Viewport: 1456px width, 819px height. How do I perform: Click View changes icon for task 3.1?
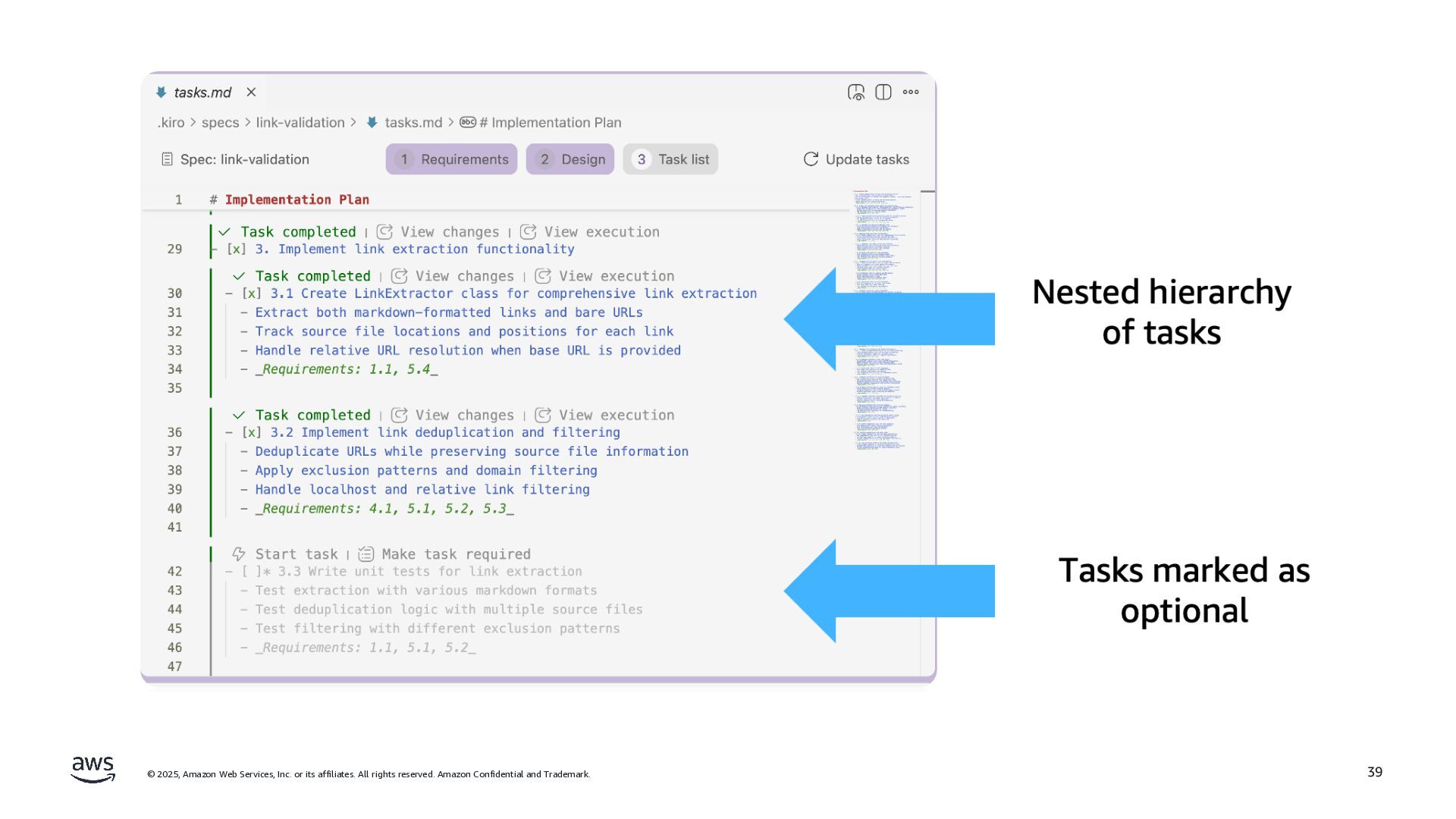pos(400,277)
